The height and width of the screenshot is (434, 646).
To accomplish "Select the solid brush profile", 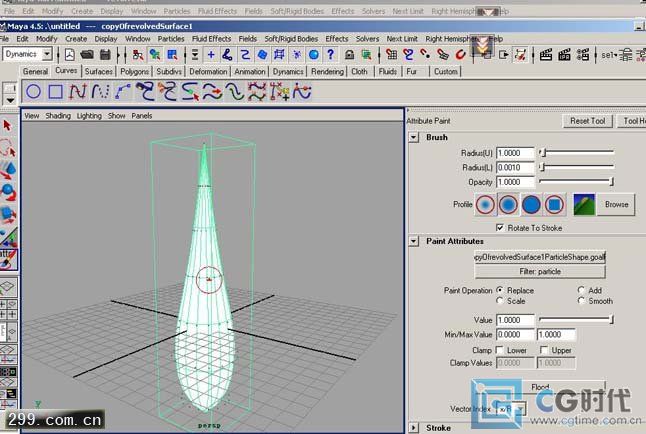I will 531,204.
